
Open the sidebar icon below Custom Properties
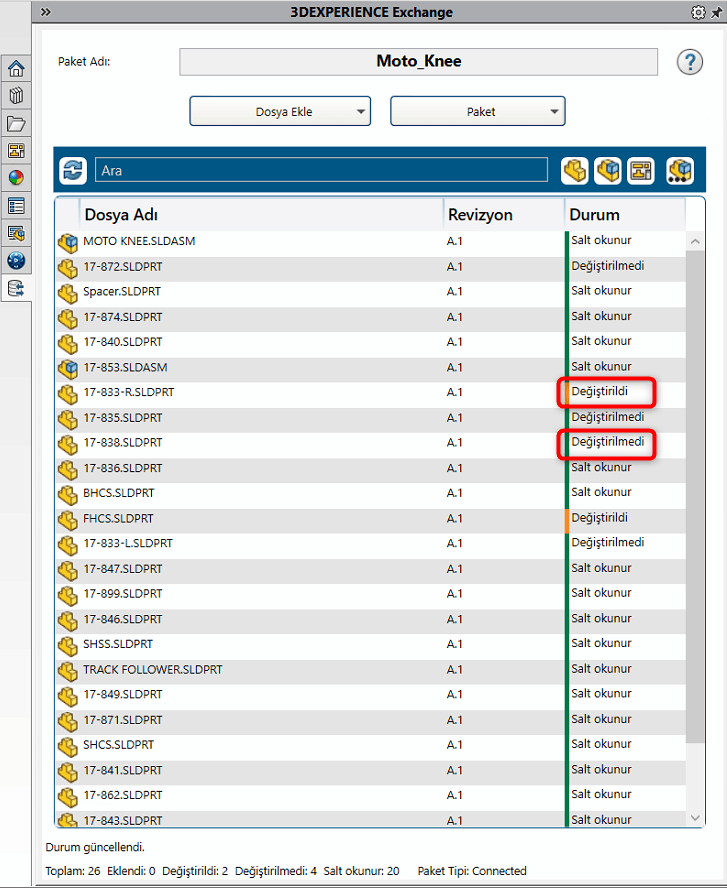tap(16, 233)
